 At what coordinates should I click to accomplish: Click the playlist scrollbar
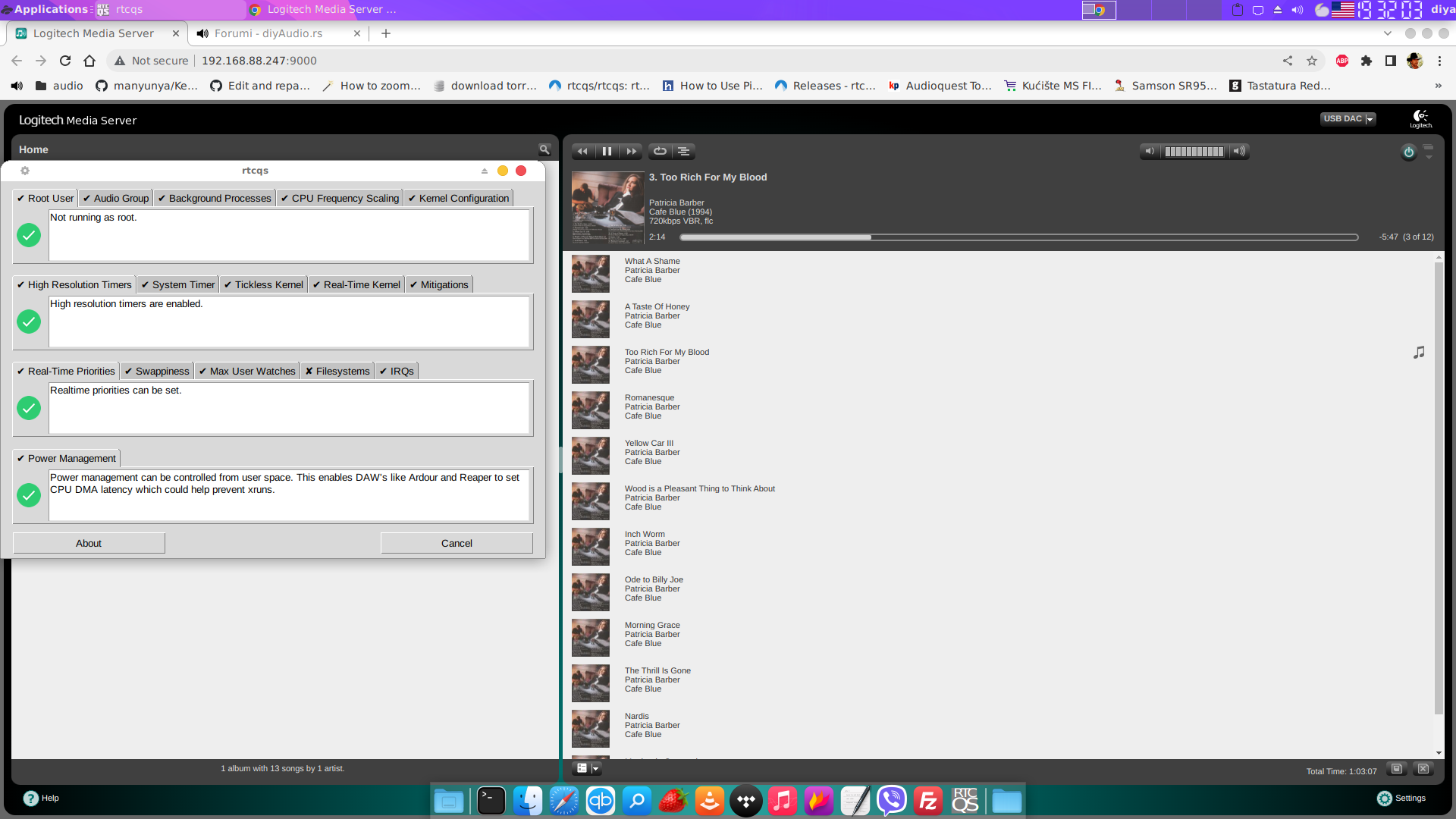tap(1439, 489)
